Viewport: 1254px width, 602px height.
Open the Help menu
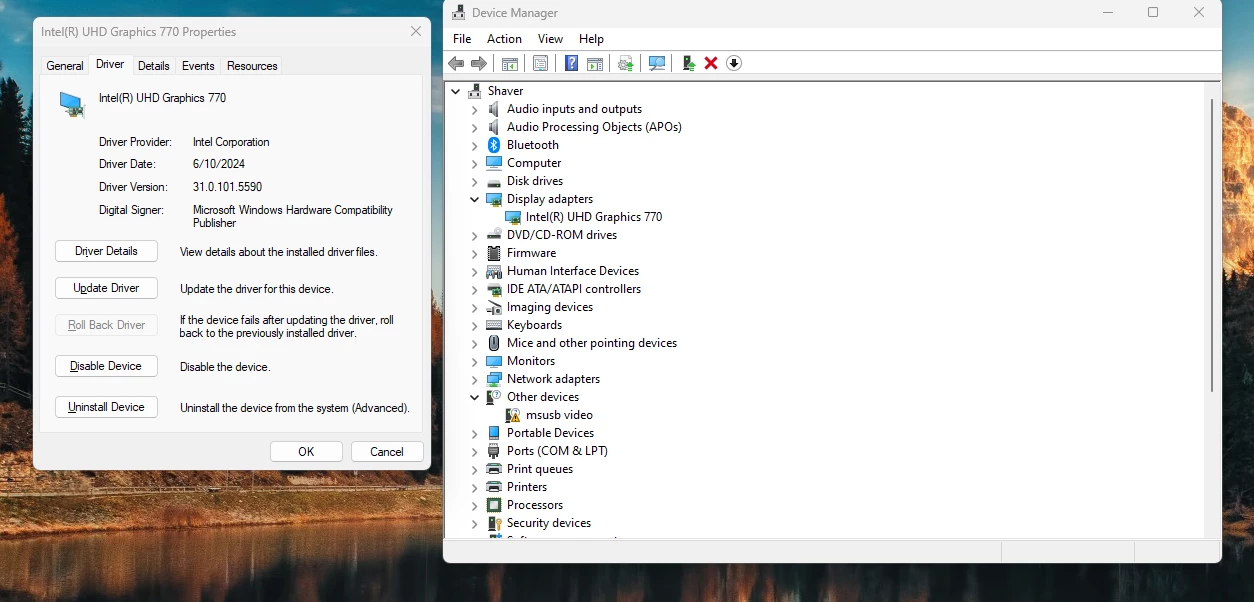pyautogui.click(x=591, y=39)
